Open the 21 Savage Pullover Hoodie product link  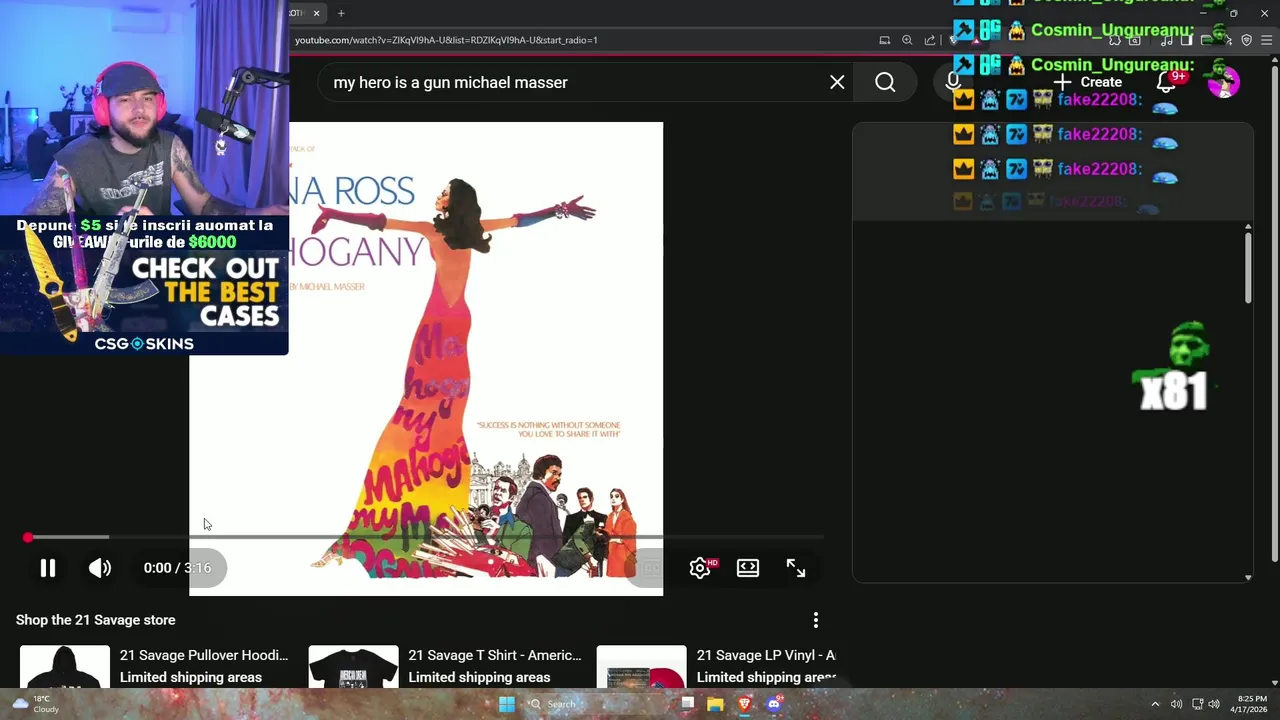tap(204, 655)
